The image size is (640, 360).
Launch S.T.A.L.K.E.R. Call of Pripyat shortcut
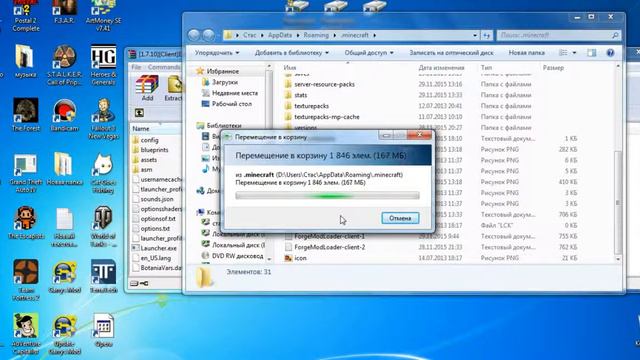(x=64, y=65)
